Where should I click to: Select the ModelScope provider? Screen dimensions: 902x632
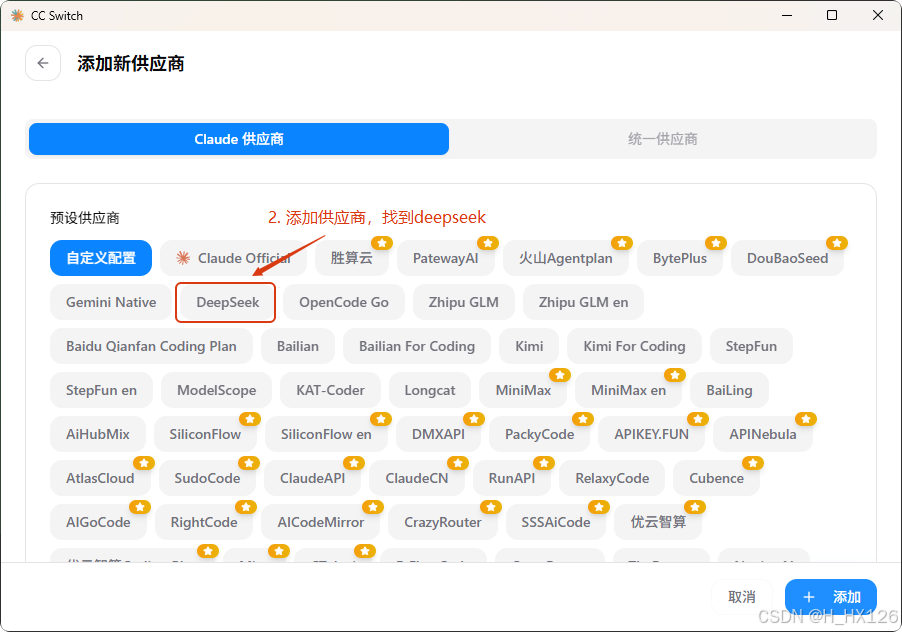(216, 390)
